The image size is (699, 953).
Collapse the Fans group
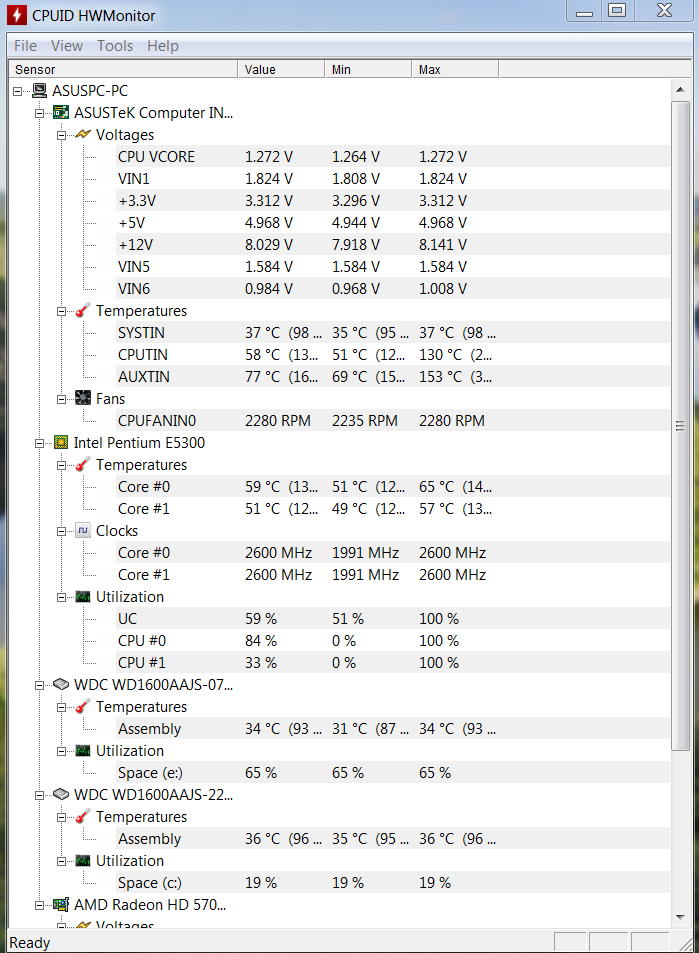[x=61, y=399]
